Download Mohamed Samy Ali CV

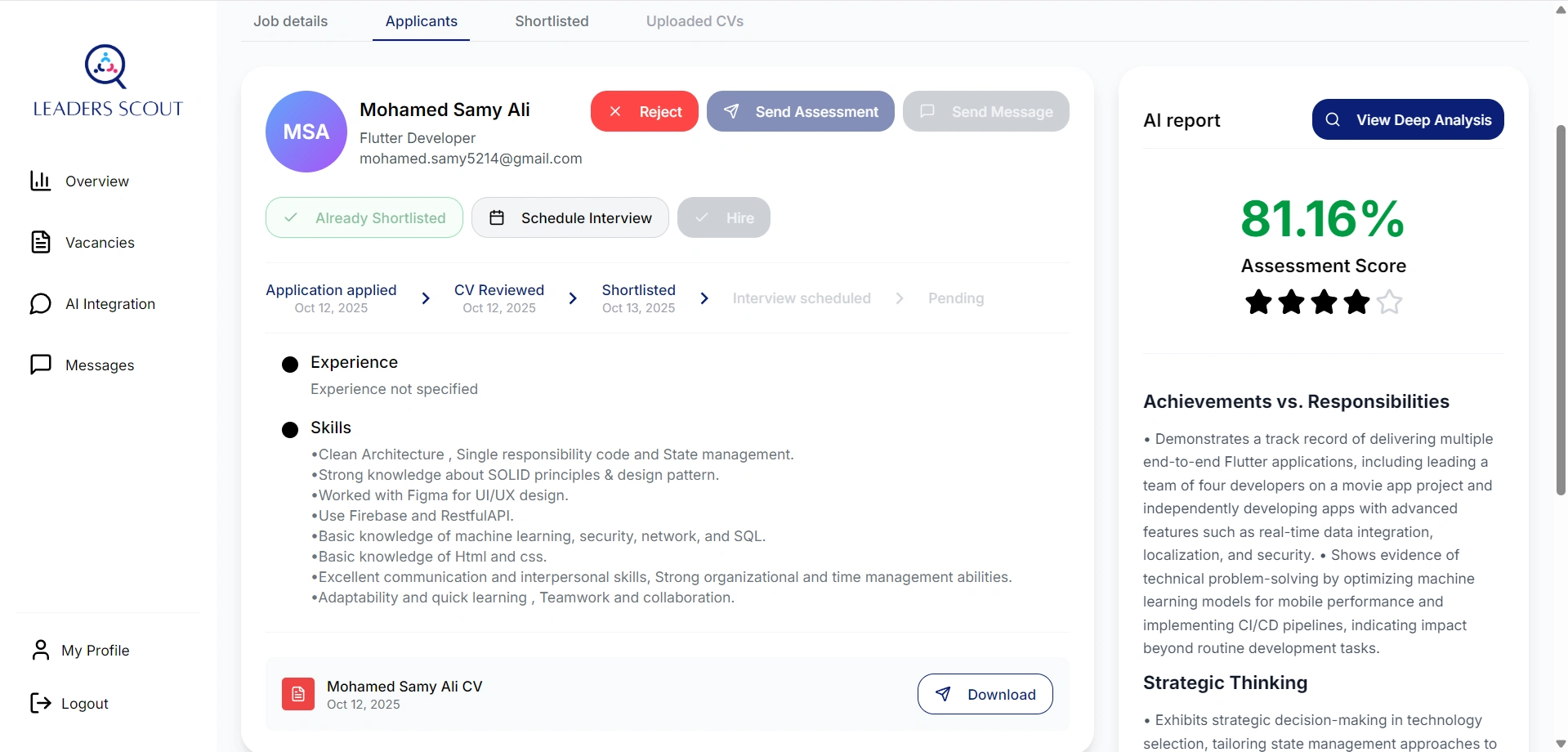pos(985,694)
